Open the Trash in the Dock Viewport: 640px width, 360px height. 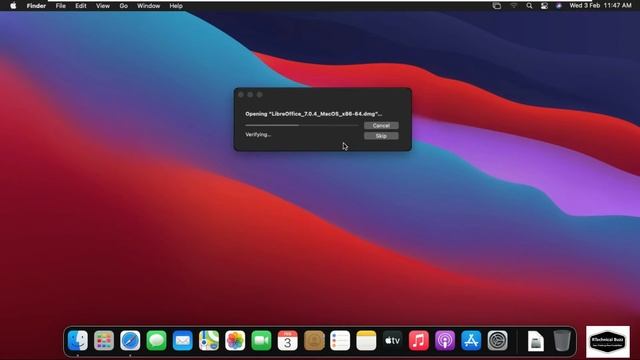click(562, 340)
